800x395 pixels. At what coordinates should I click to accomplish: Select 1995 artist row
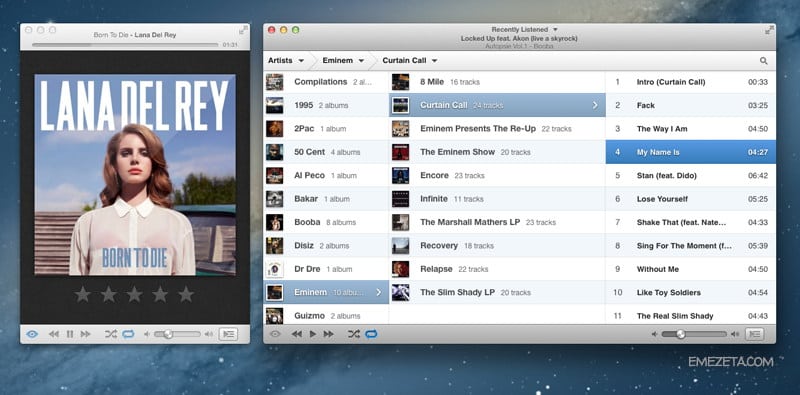click(326, 105)
